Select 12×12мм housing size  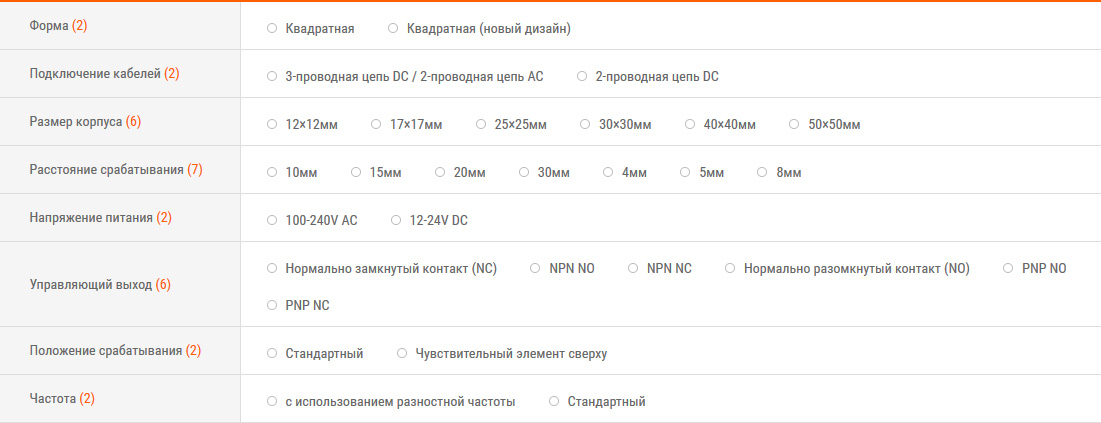point(272,125)
